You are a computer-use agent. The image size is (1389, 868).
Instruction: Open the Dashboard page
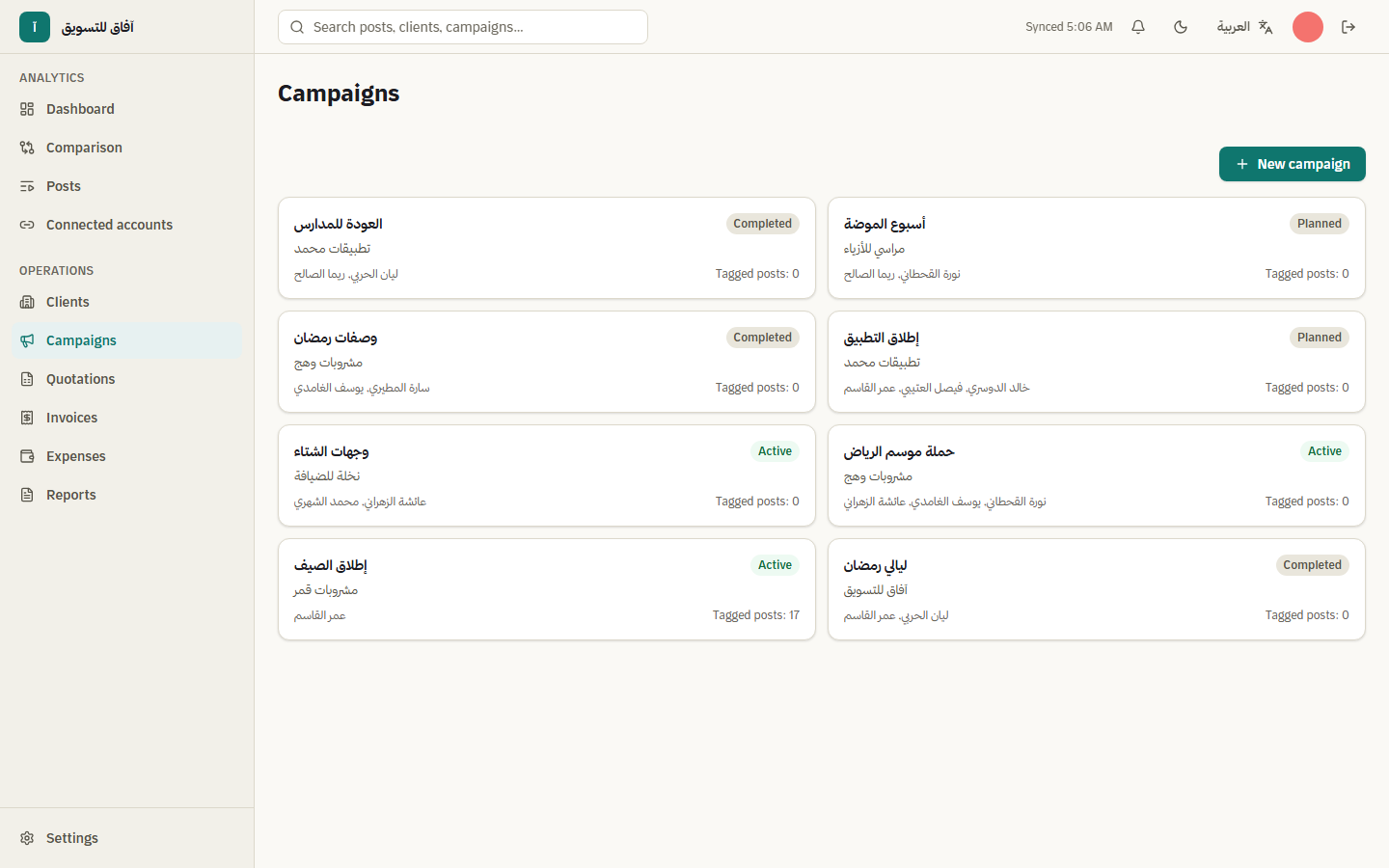(x=126, y=109)
